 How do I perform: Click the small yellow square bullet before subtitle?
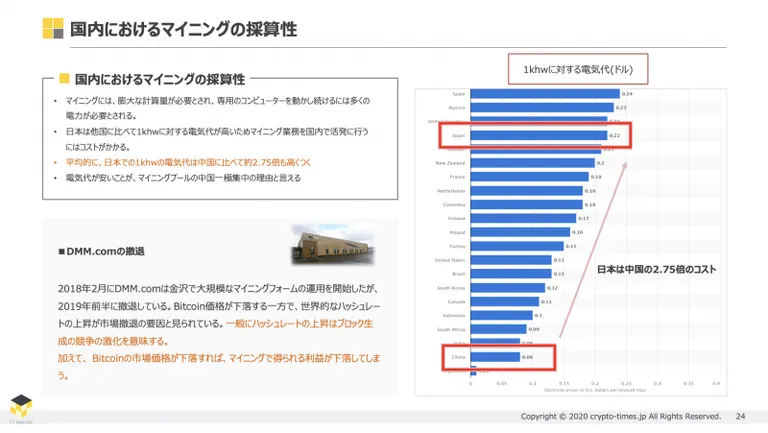click(64, 78)
